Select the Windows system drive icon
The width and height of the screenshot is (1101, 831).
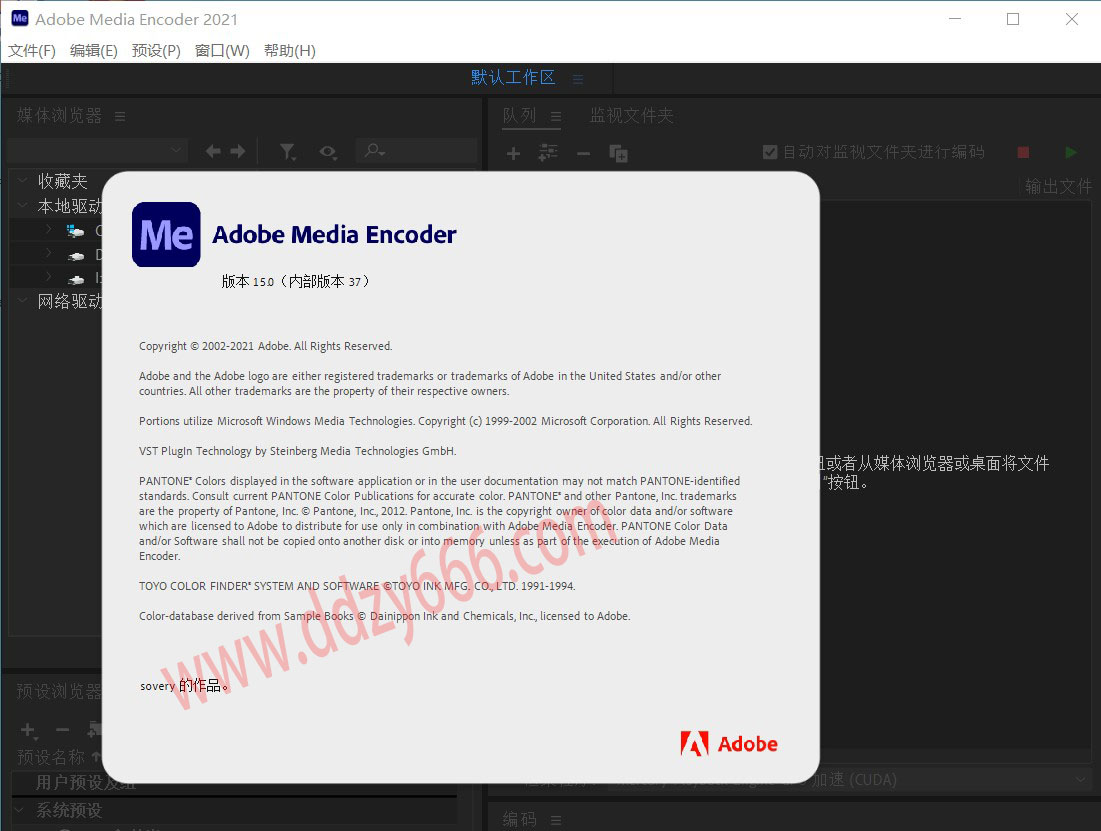point(75,230)
